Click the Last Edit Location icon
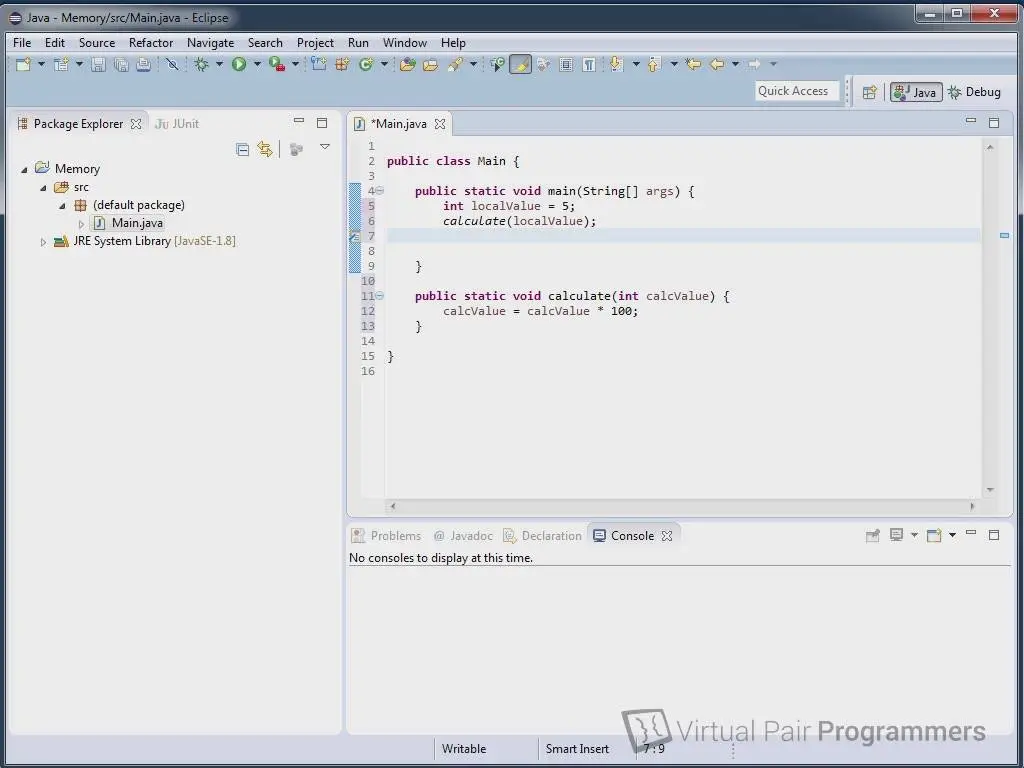Viewport: 1024px width, 768px height. point(693,64)
